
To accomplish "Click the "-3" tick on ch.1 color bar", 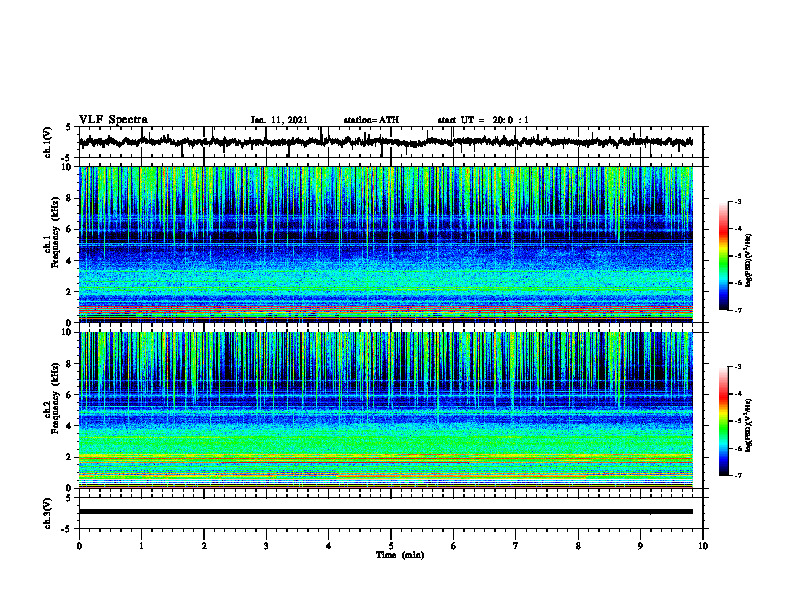I will click(x=738, y=201).
